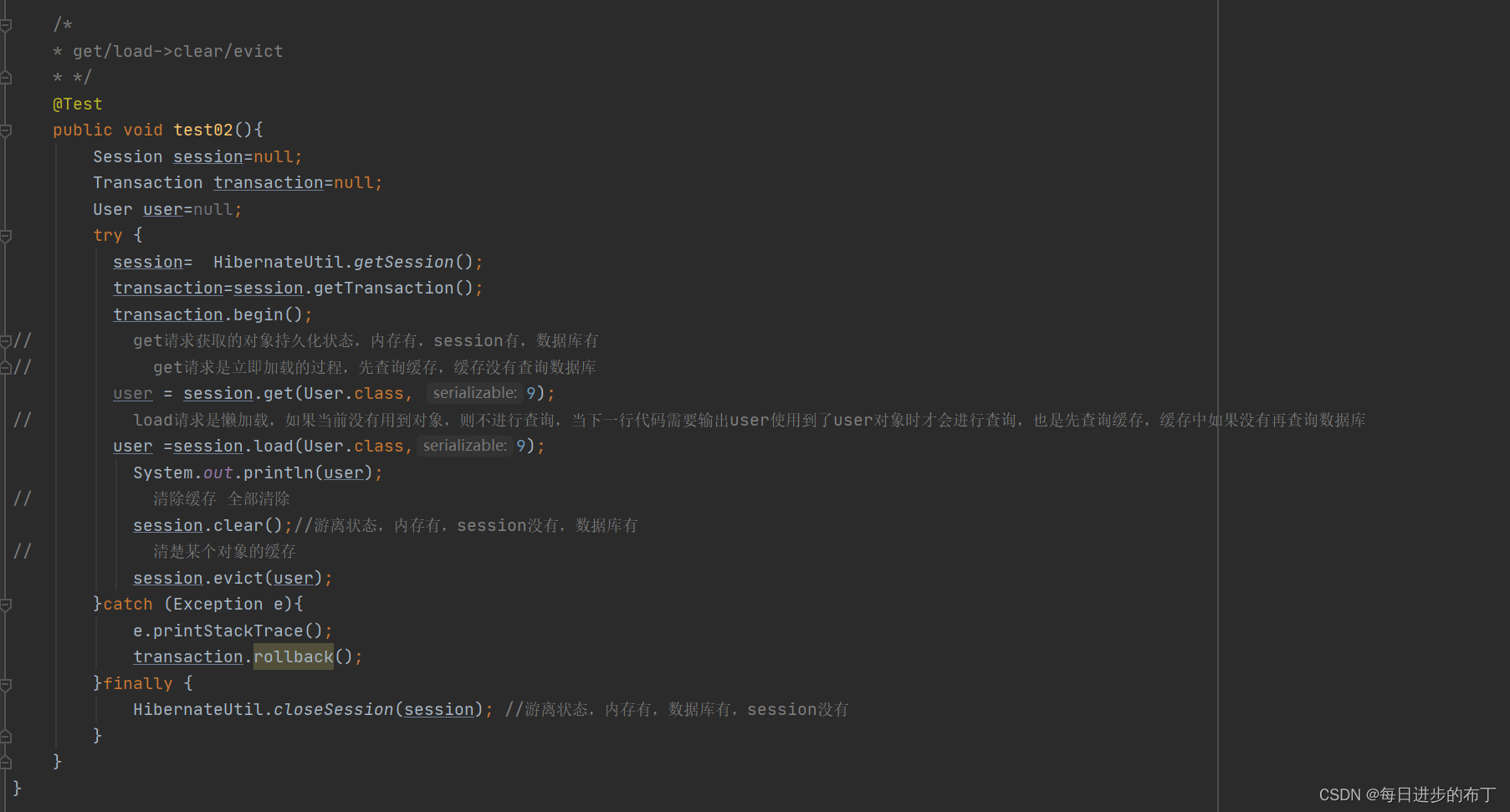Viewport: 1510px width, 812px height.
Task: Click "get" in session.get(User.class
Action: pyautogui.click(x=279, y=394)
